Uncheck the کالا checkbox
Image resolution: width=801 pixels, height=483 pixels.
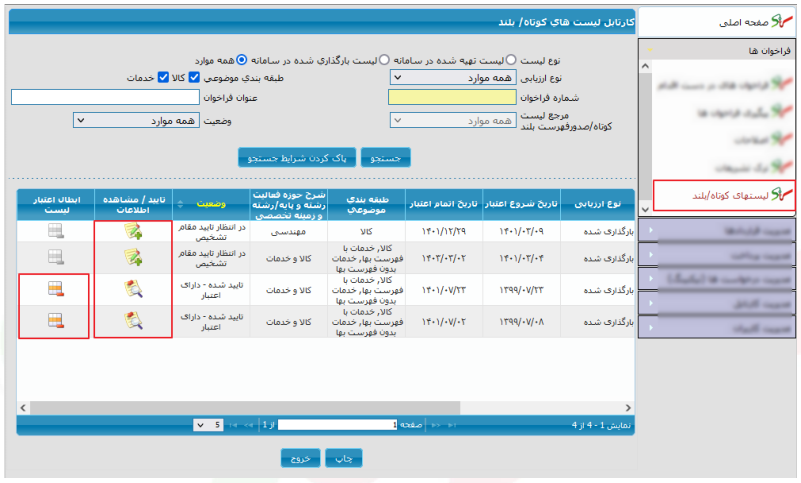194,77
